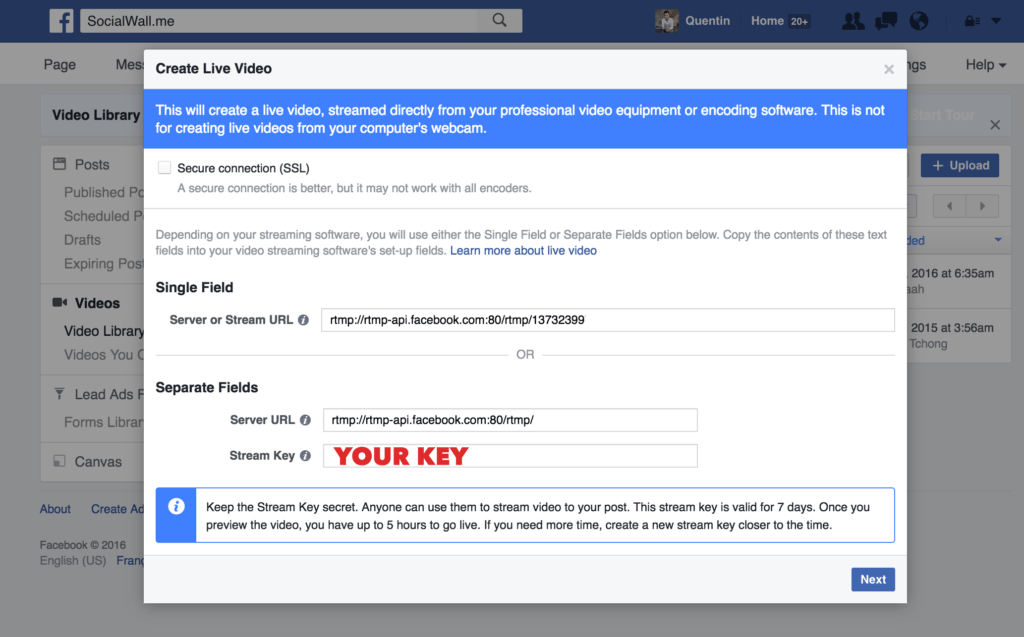This screenshot has height=637, width=1024.
Task: Select Home in the top navigation bar
Action: pyautogui.click(x=767, y=20)
